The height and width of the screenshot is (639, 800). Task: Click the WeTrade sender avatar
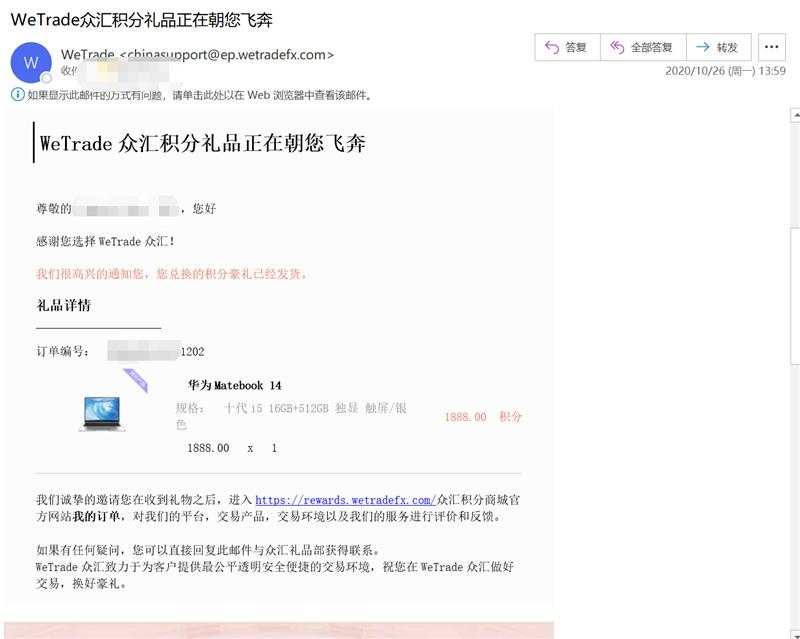(x=31, y=62)
